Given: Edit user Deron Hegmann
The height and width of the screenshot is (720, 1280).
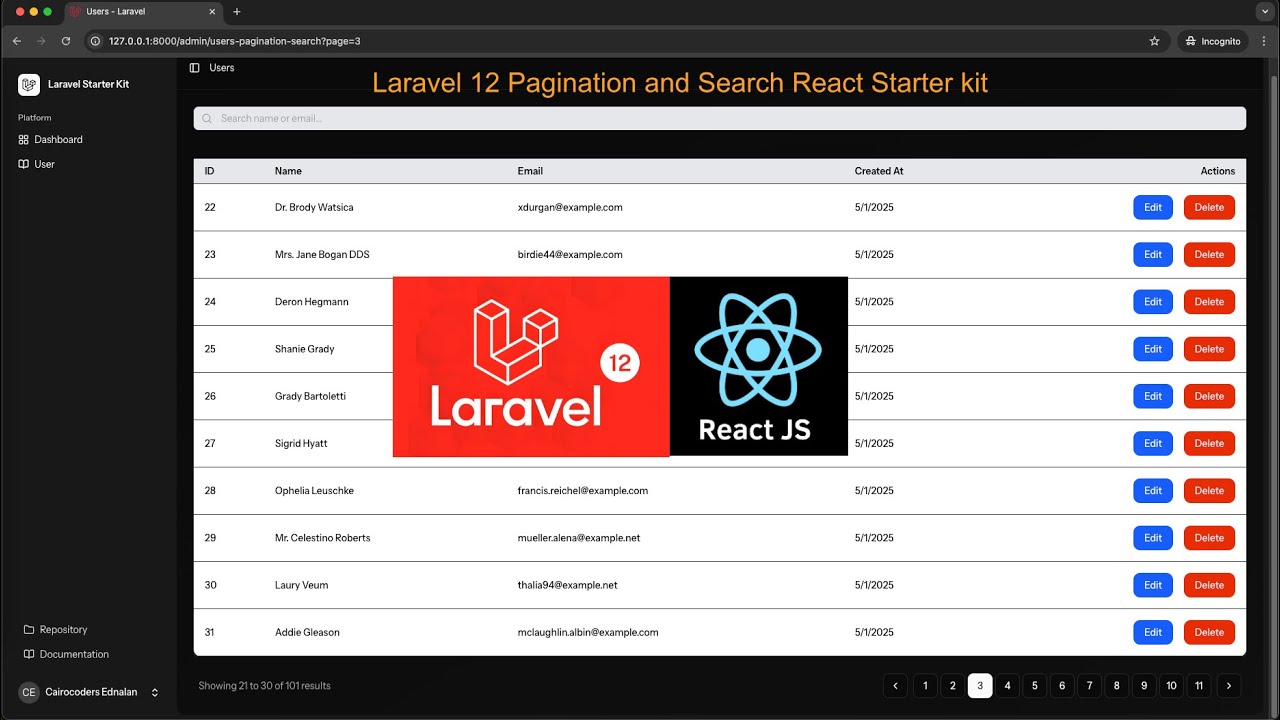Looking at the screenshot, I should pyautogui.click(x=1153, y=302).
